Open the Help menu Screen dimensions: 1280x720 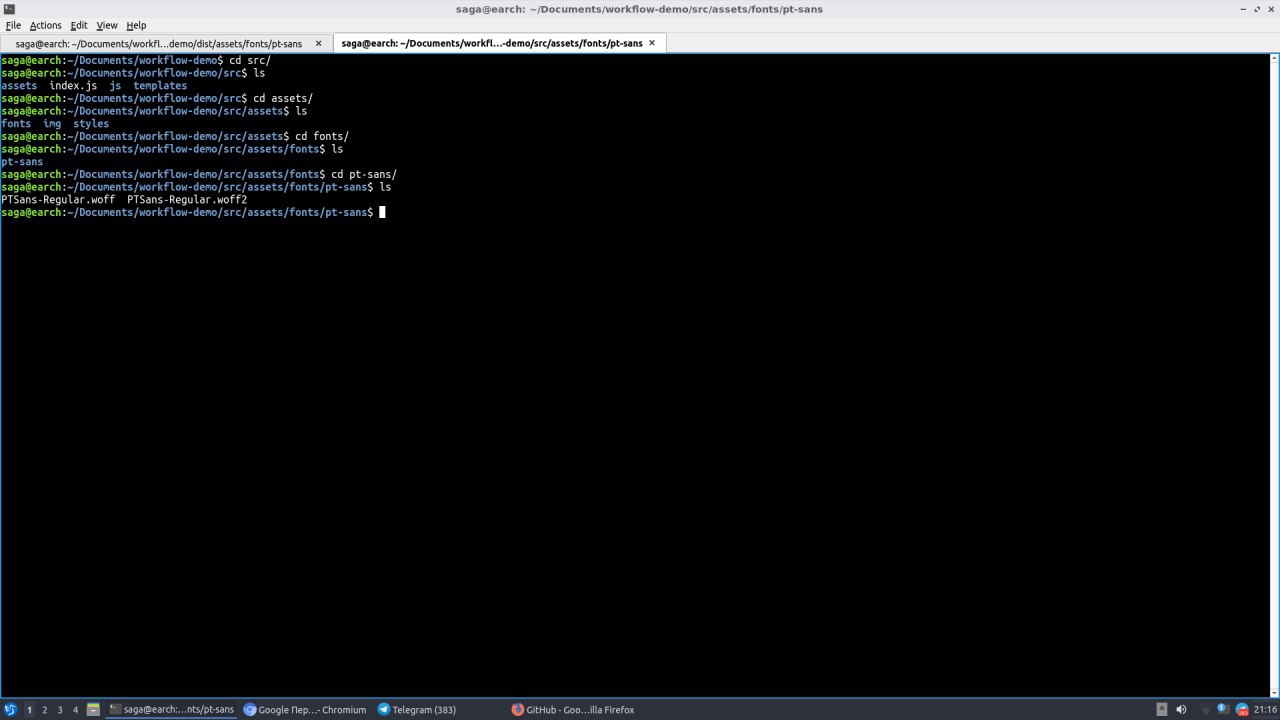[x=136, y=25]
